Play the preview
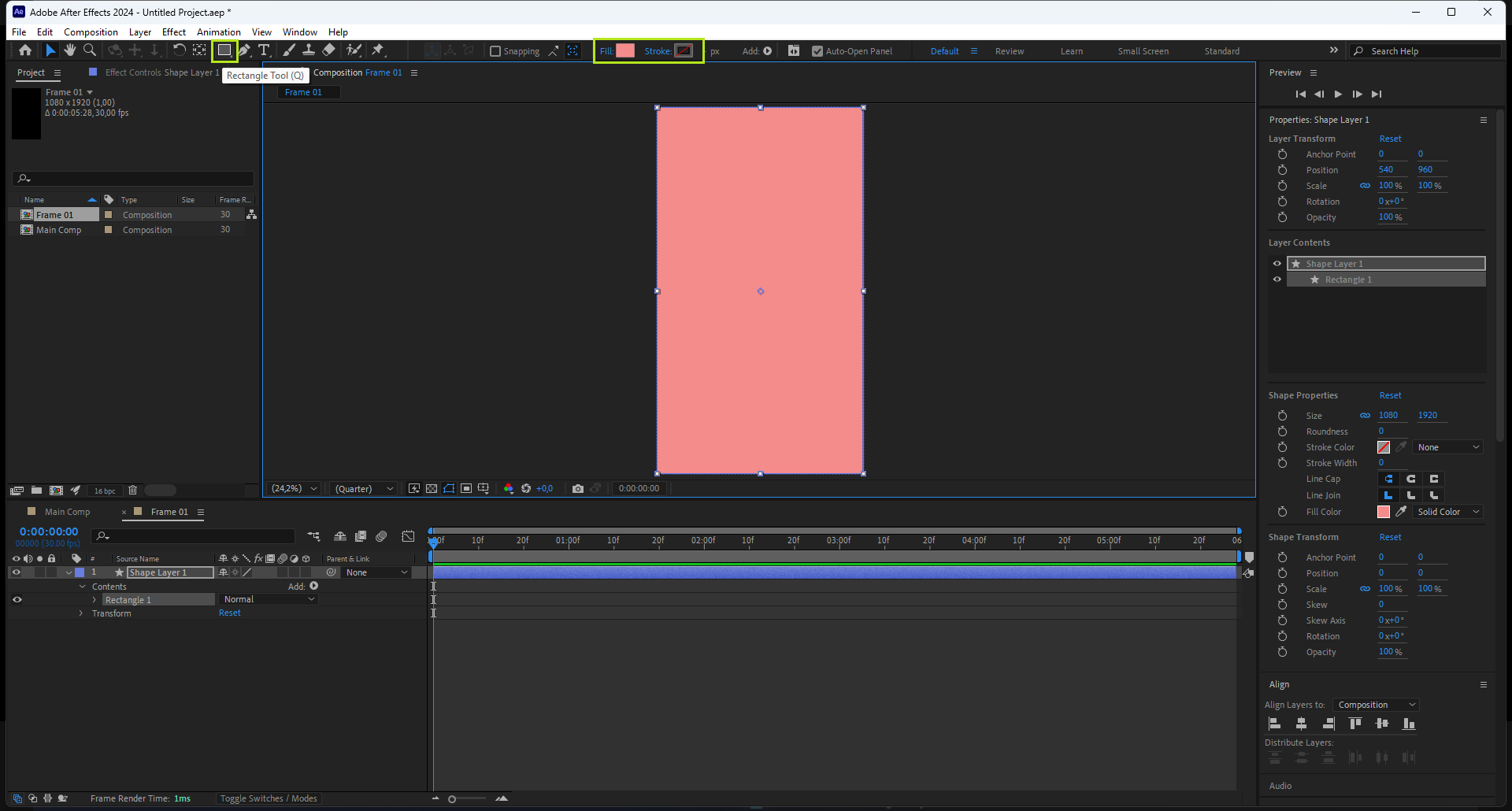Viewport: 1512px width, 811px height. 1338,94
